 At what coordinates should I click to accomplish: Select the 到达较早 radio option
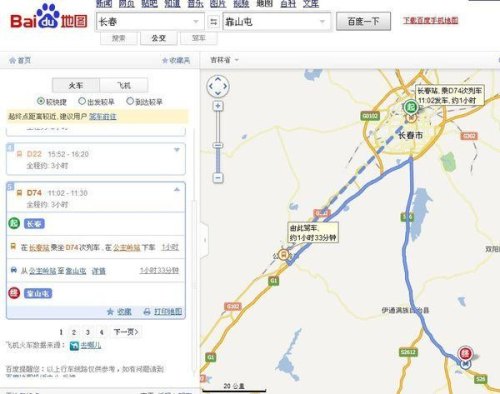[x=130, y=101]
